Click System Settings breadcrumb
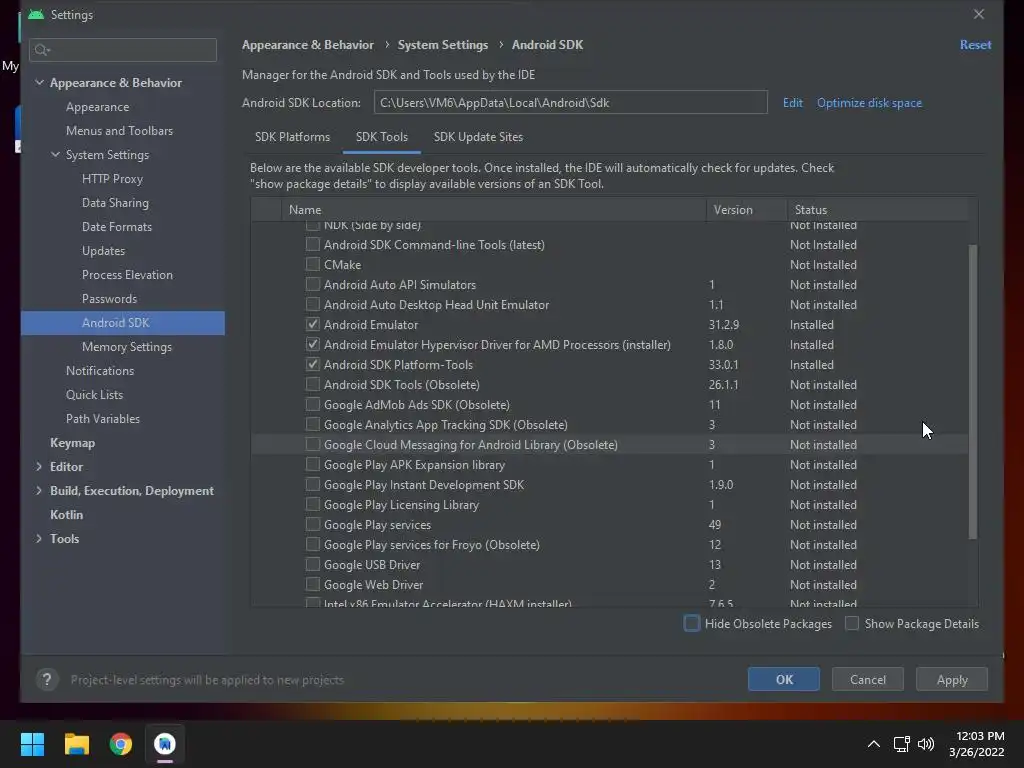The height and width of the screenshot is (768, 1024). tap(442, 44)
